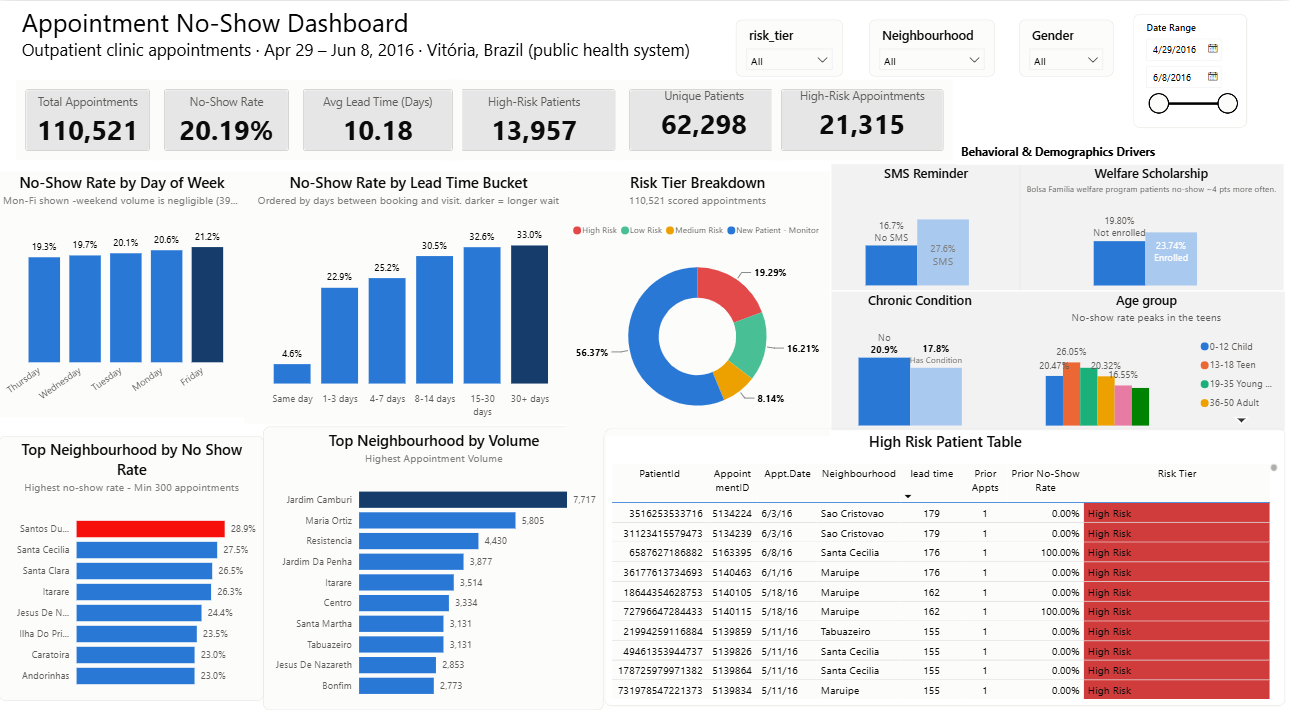This screenshot has height=710, width=1289.
Task: Select New Patient - Monitor legend item
Action: point(774,230)
